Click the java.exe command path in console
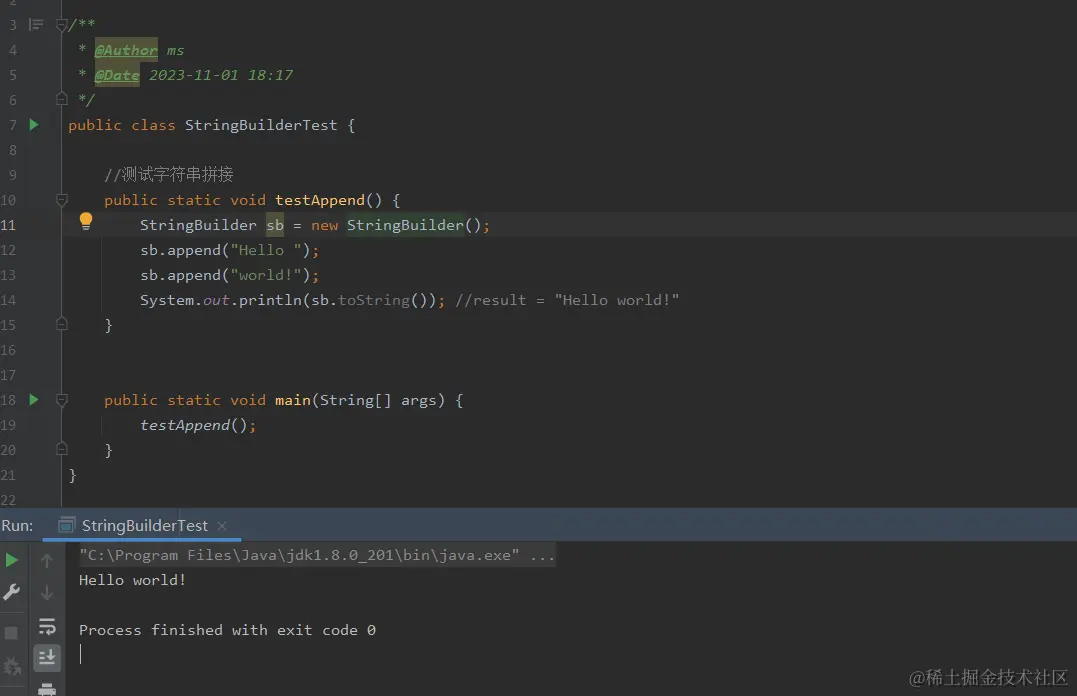This screenshot has height=696, width=1077. (299, 555)
